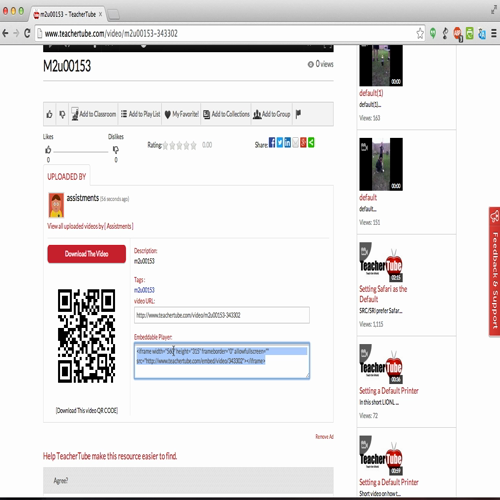Click the m2u00153 tag link
Image resolution: width=500 pixels, height=500 pixels.
click(144, 290)
